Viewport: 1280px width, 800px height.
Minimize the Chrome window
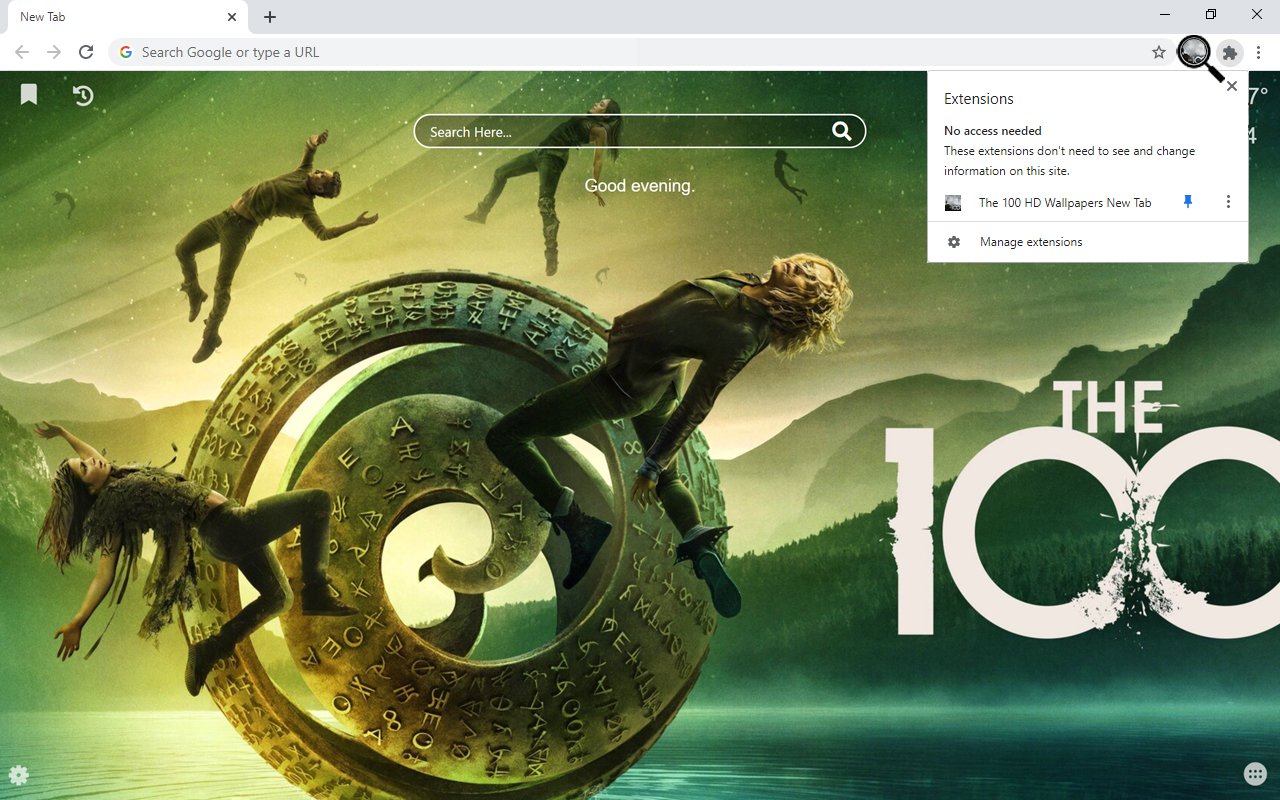(x=1166, y=14)
